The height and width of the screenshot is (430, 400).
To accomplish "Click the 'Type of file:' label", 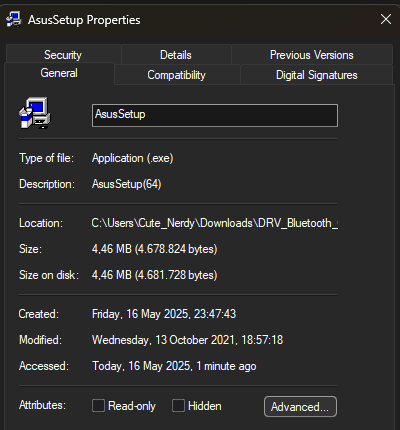I will [x=46, y=158].
